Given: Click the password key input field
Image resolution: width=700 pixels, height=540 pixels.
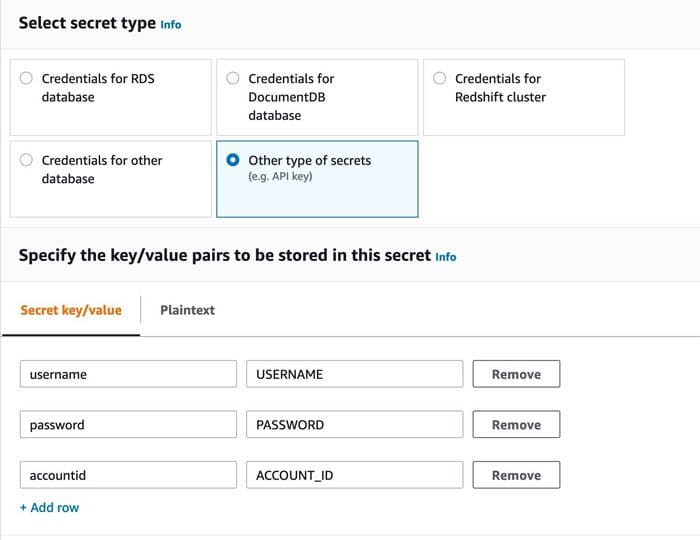Looking at the screenshot, I should (128, 425).
